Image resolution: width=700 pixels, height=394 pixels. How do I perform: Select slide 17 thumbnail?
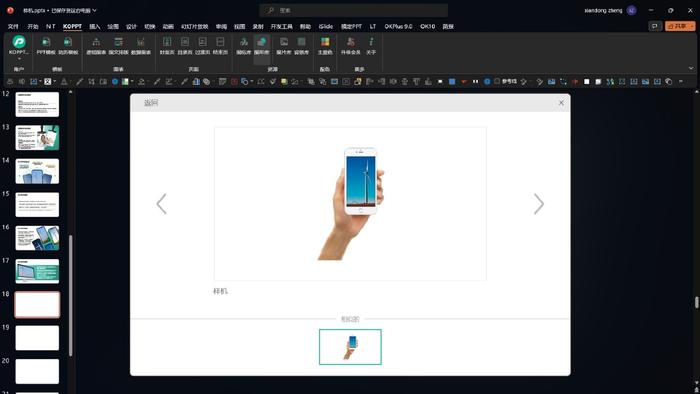click(x=37, y=271)
